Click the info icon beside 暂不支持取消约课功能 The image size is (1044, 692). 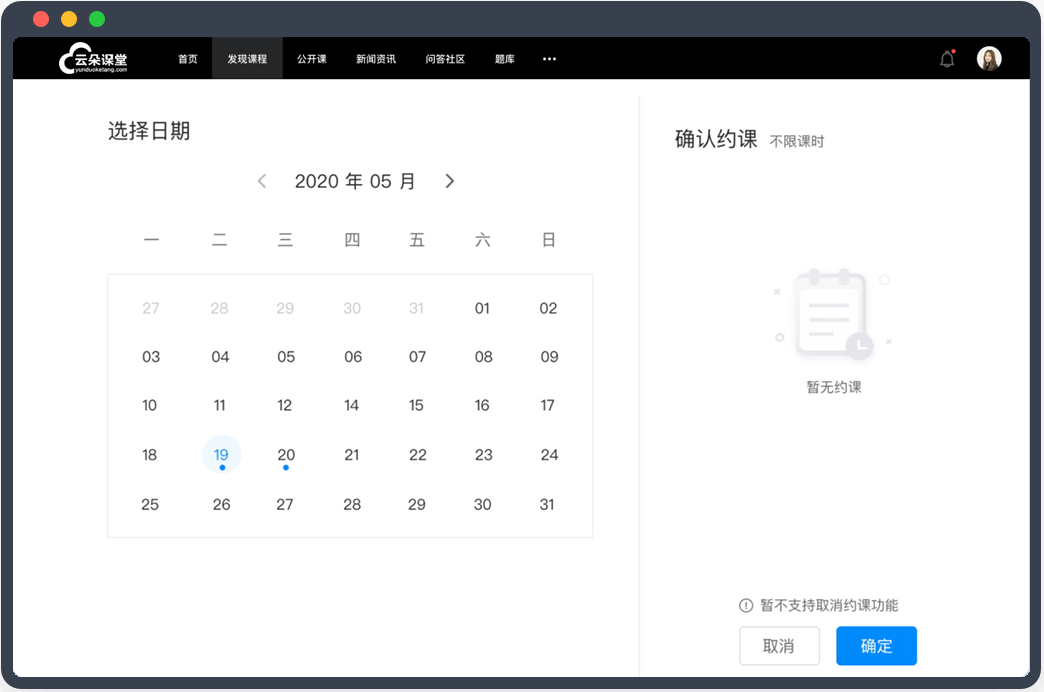click(746, 605)
